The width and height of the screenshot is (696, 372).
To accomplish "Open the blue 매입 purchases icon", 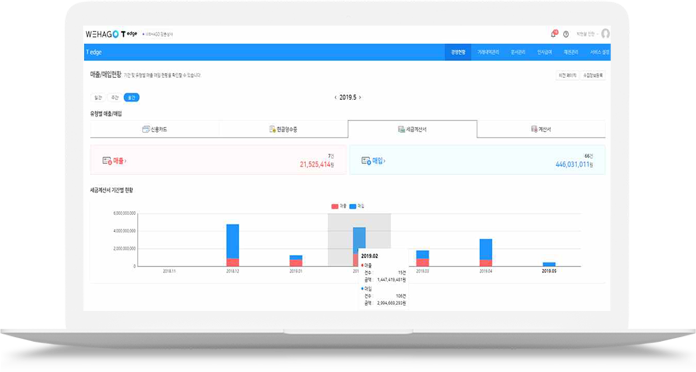I will [366, 161].
